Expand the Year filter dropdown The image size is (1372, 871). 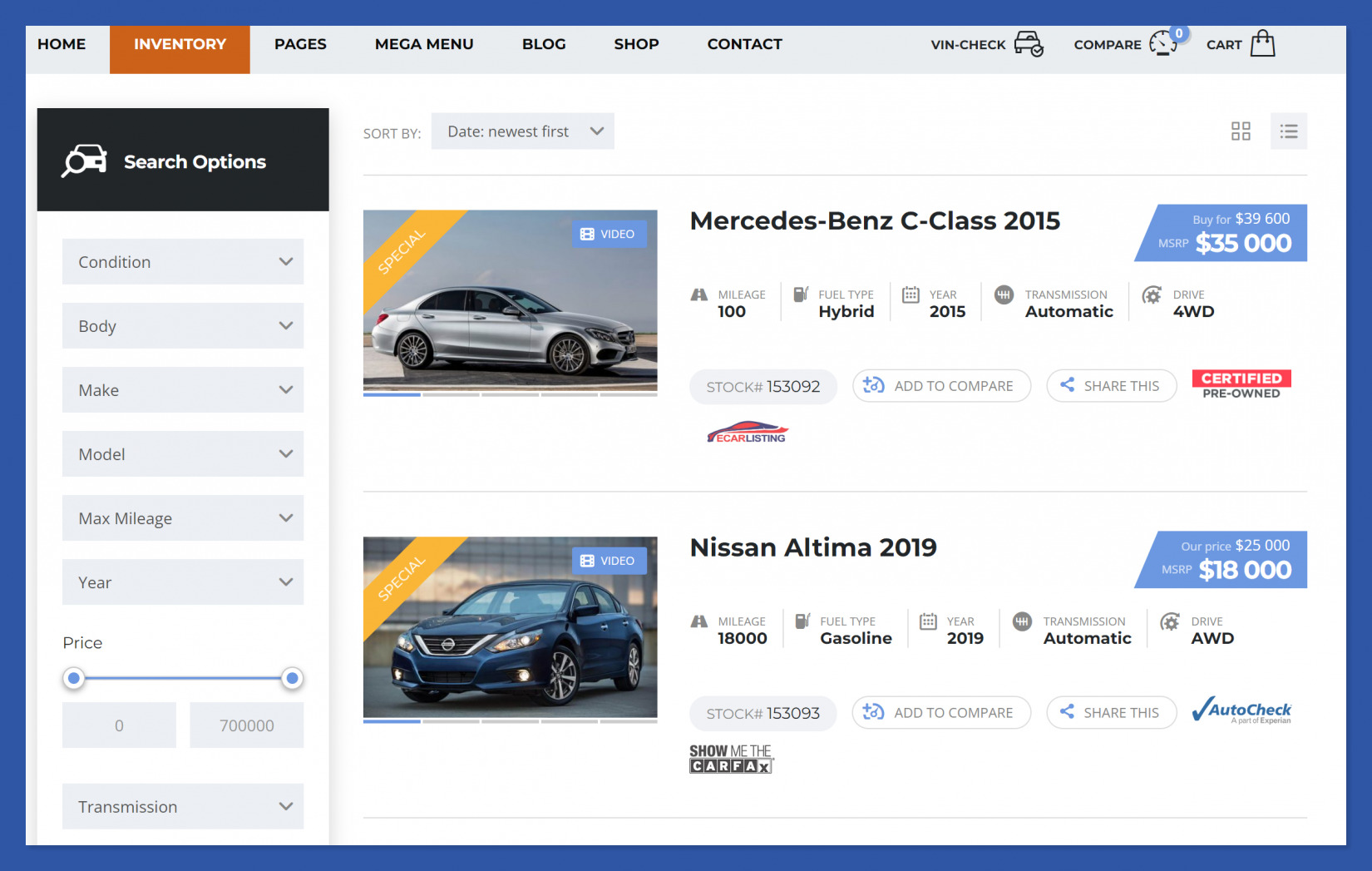tap(183, 582)
